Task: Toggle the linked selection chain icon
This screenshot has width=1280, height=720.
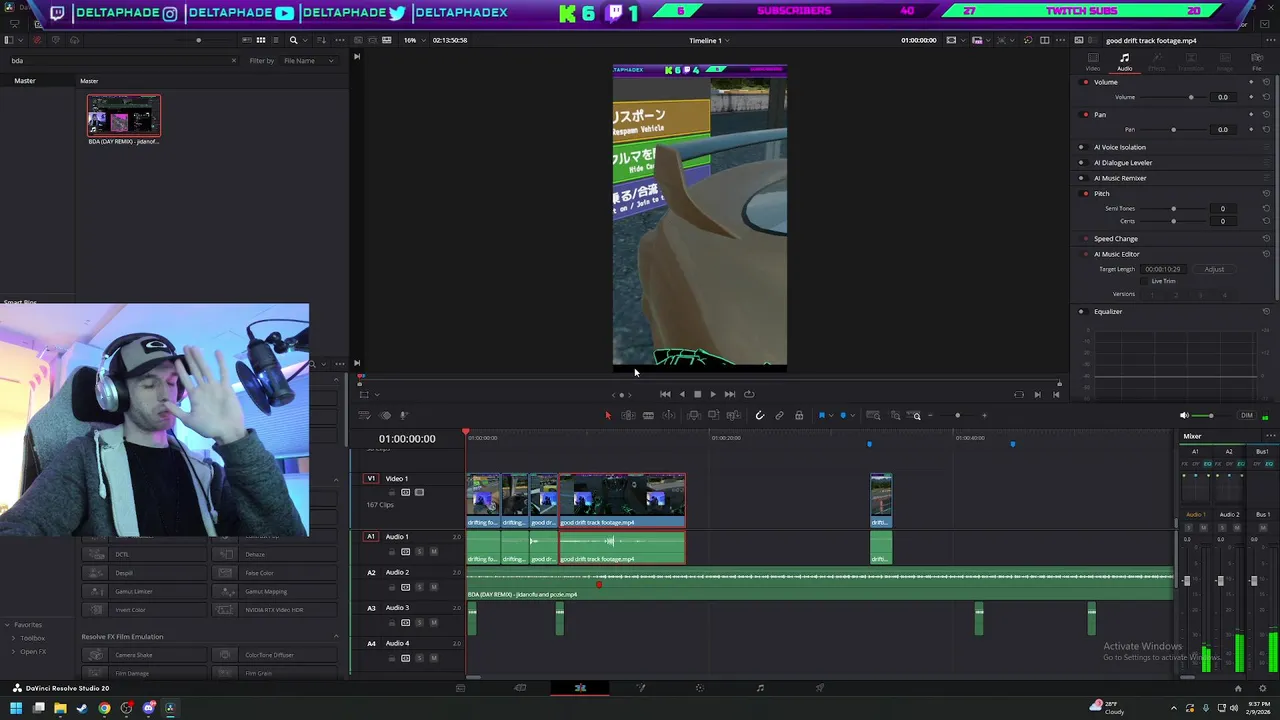Action: (779, 415)
